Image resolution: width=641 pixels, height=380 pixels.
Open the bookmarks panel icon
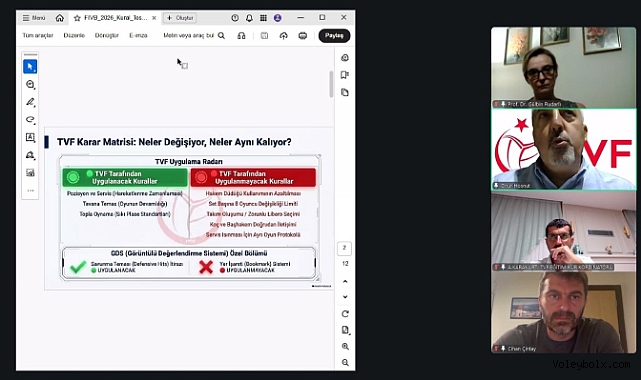pyautogui.click(x=345, y=75)
